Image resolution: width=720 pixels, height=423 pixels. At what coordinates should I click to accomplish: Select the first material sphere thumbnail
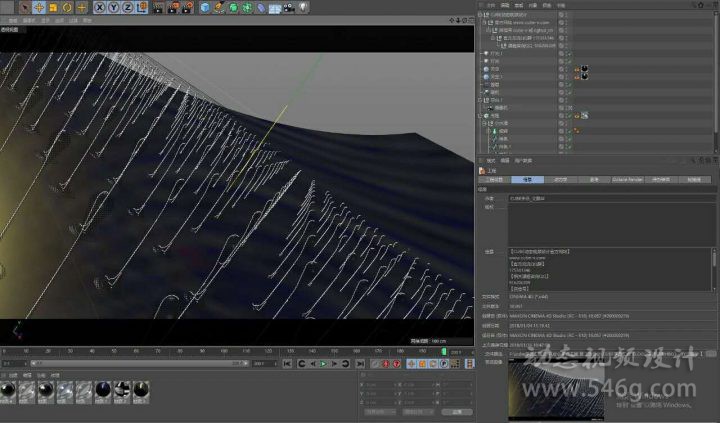click(8, 389)
